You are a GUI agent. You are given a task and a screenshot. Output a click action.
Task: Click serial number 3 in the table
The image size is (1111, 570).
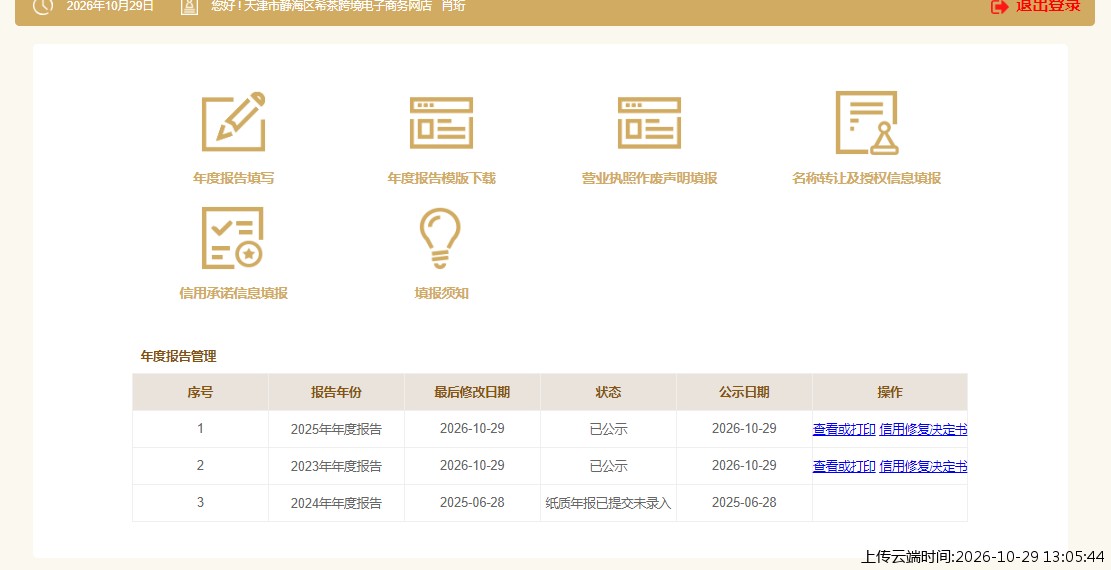click(x=201, y=503)
